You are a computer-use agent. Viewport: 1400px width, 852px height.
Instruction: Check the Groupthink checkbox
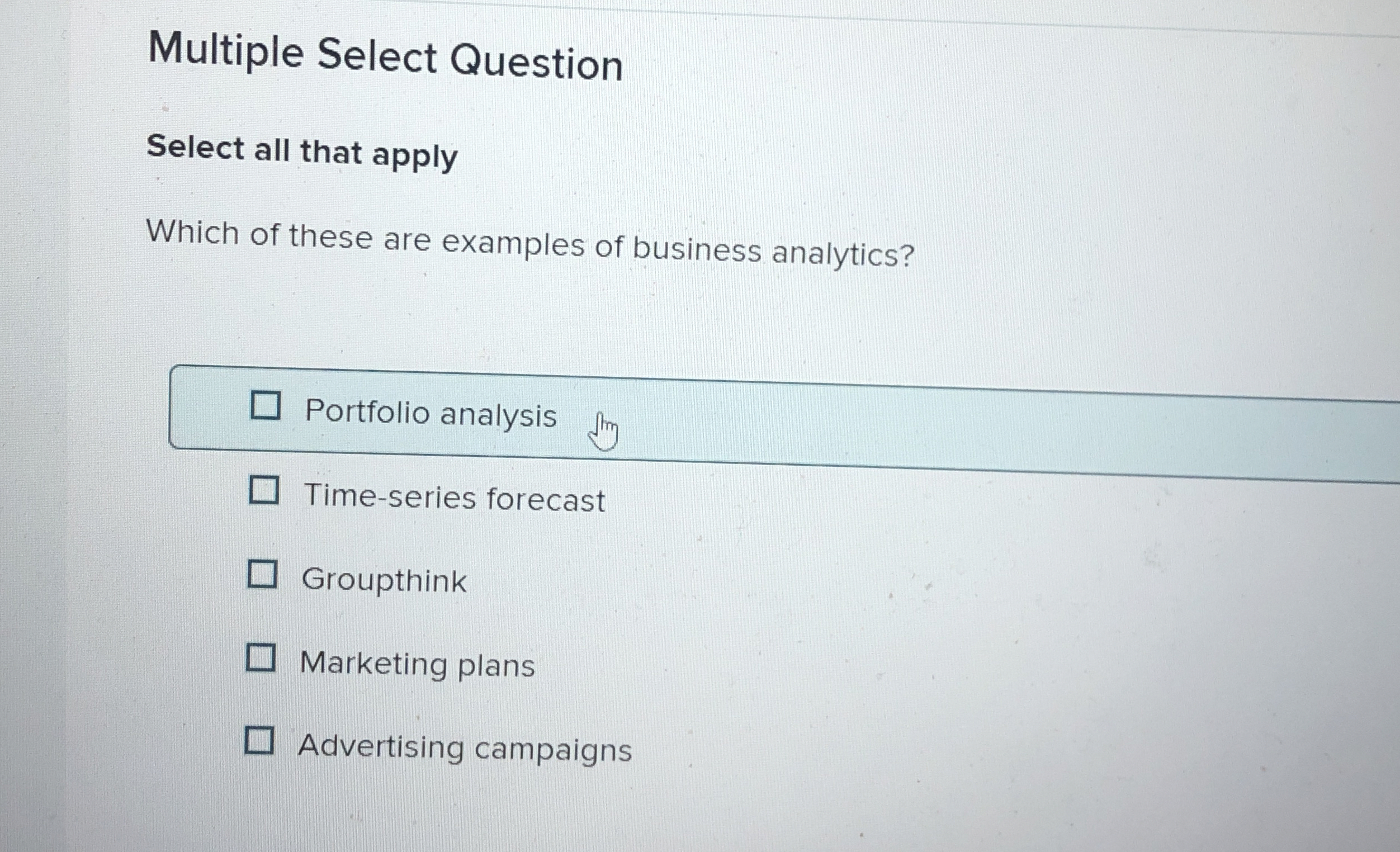click(x=263, y=575)
